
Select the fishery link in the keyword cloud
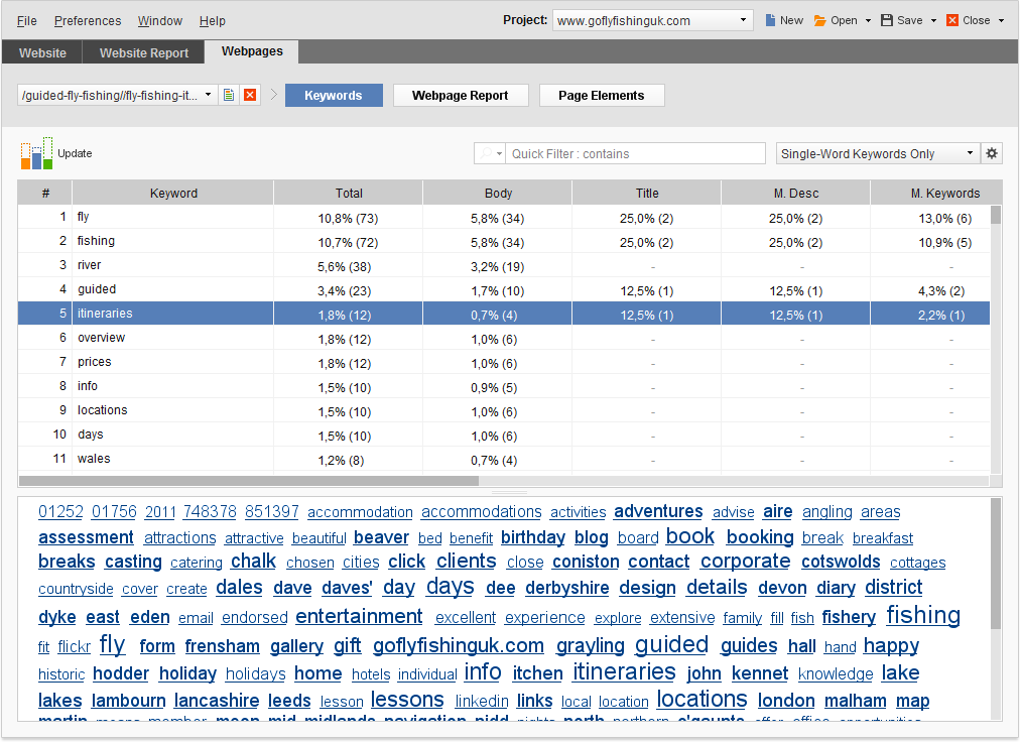(848, 617)
